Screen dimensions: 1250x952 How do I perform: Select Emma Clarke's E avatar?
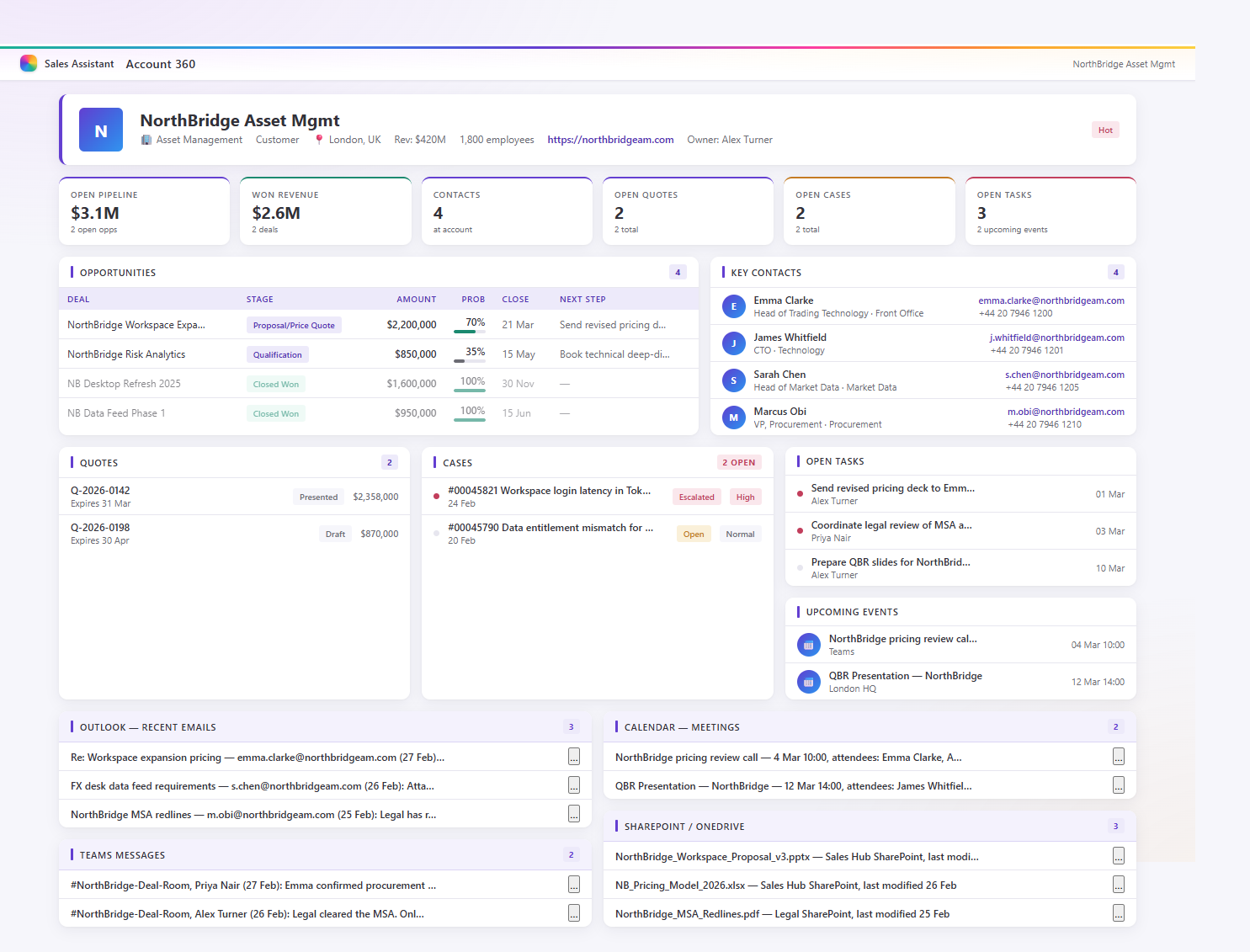[734, 306]
